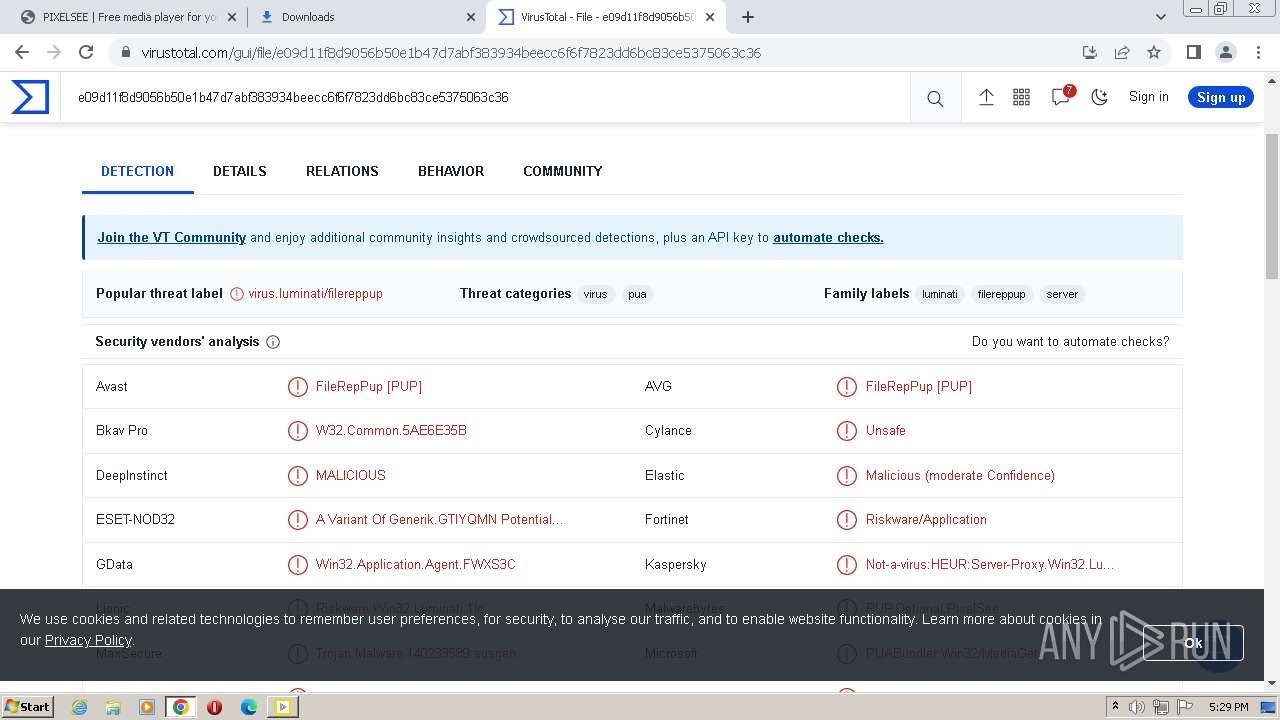Viewport: 1280px width, 720px height.
Task: Click Avast detection alert icon
Action: click(298, 387)
